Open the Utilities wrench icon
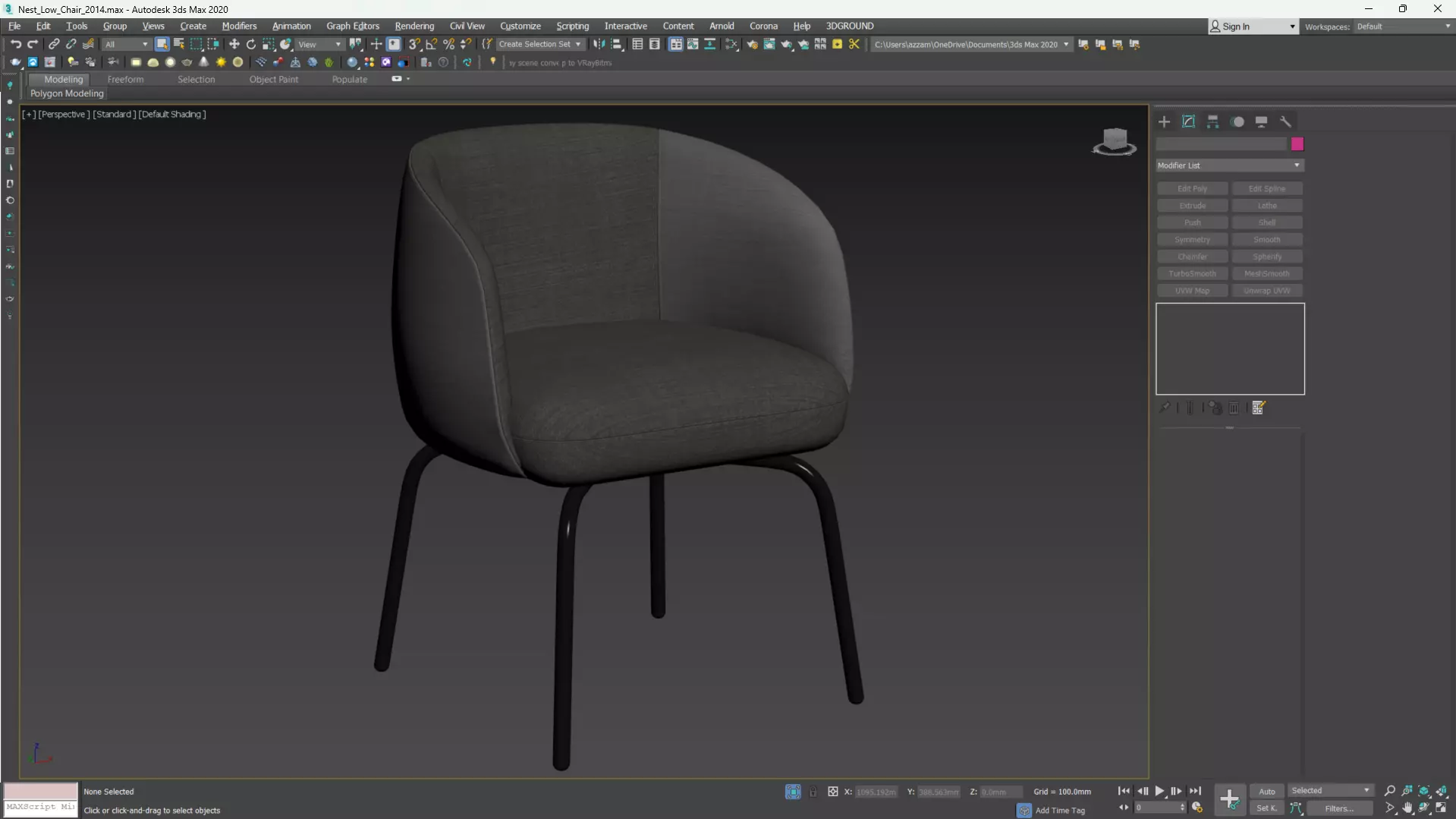The height and width of the screenshot is (819, 1456). (1285, 121)
